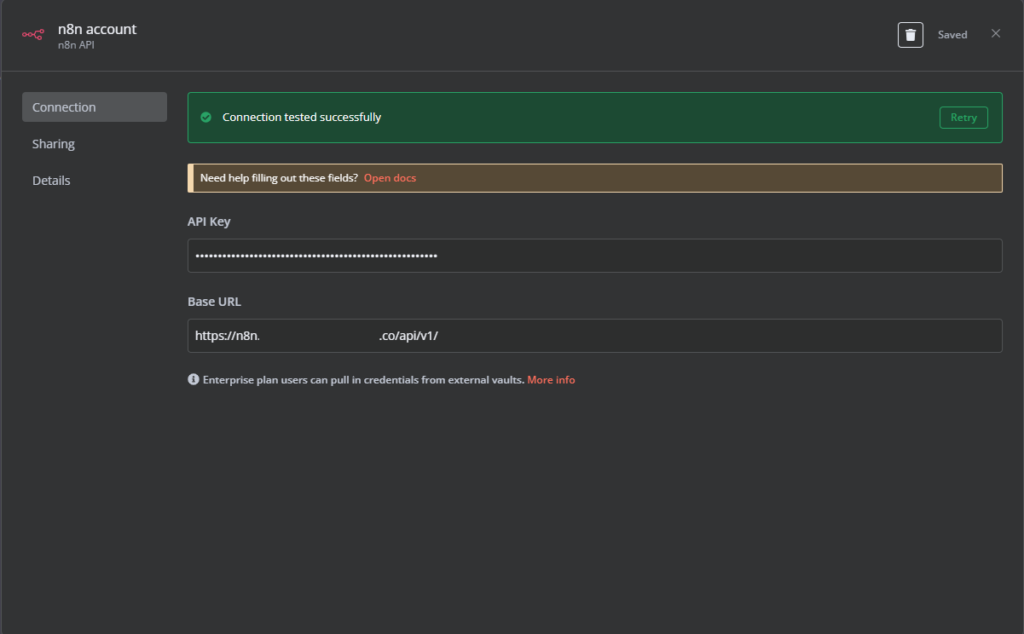
Task: Click the n8n logo icon
Action: click(x=33, y=35)
